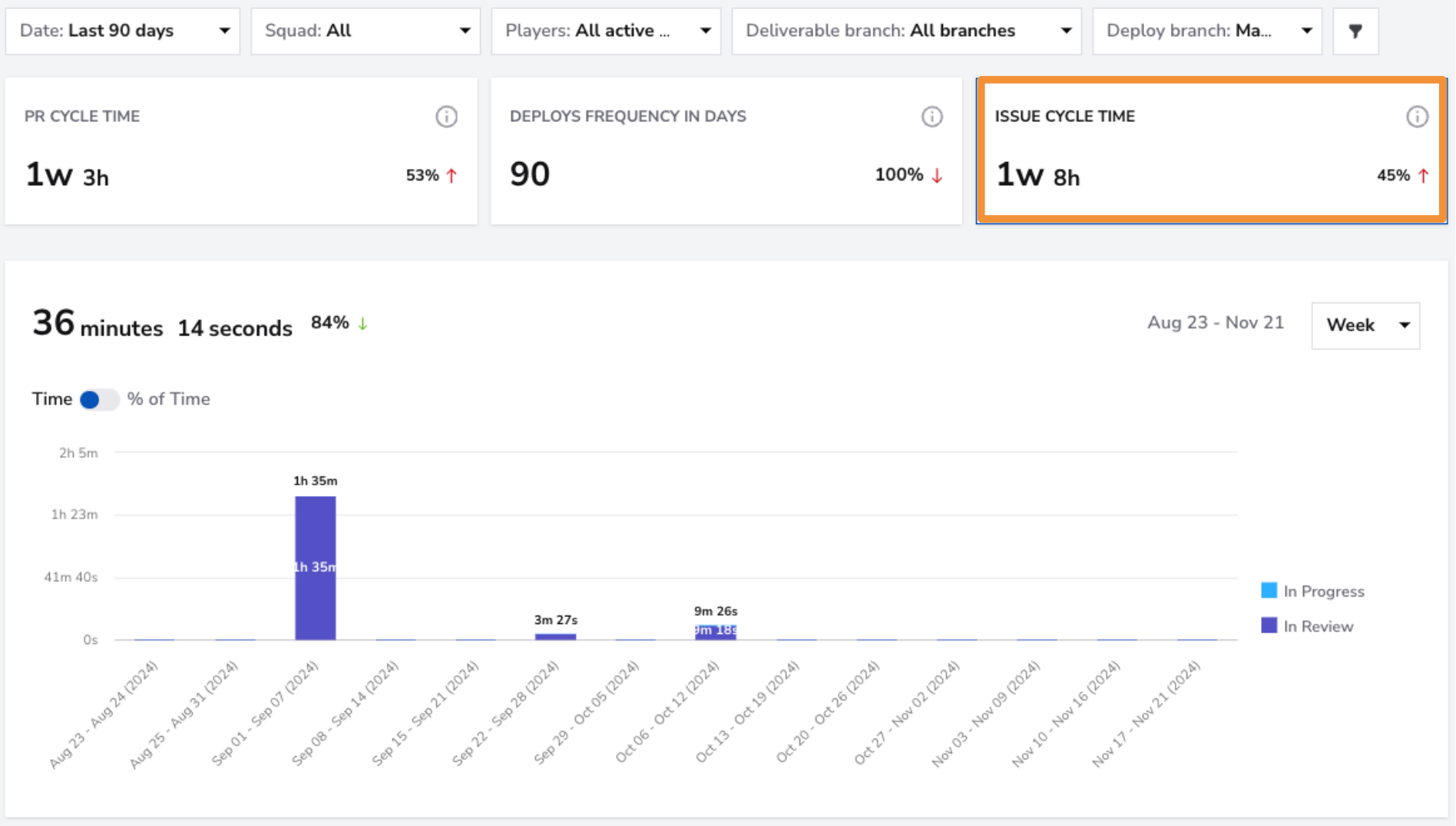Click the funnel filter icon

tap(1355, 31)
